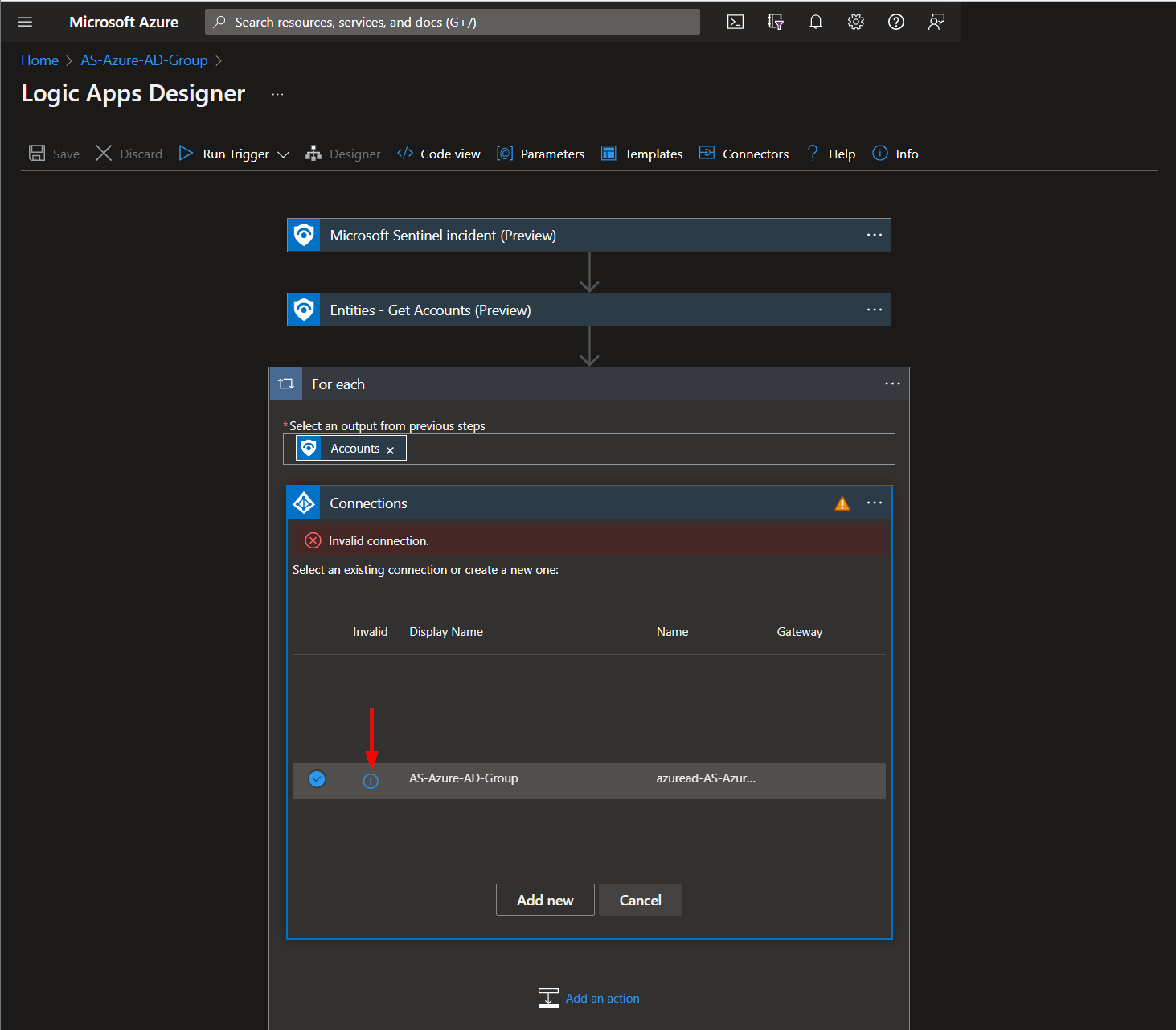Click the Sentinel shield icon on incident trigger
Image resolution: width=1176 pixels, height=1030 pixels.
coord(304,235)
